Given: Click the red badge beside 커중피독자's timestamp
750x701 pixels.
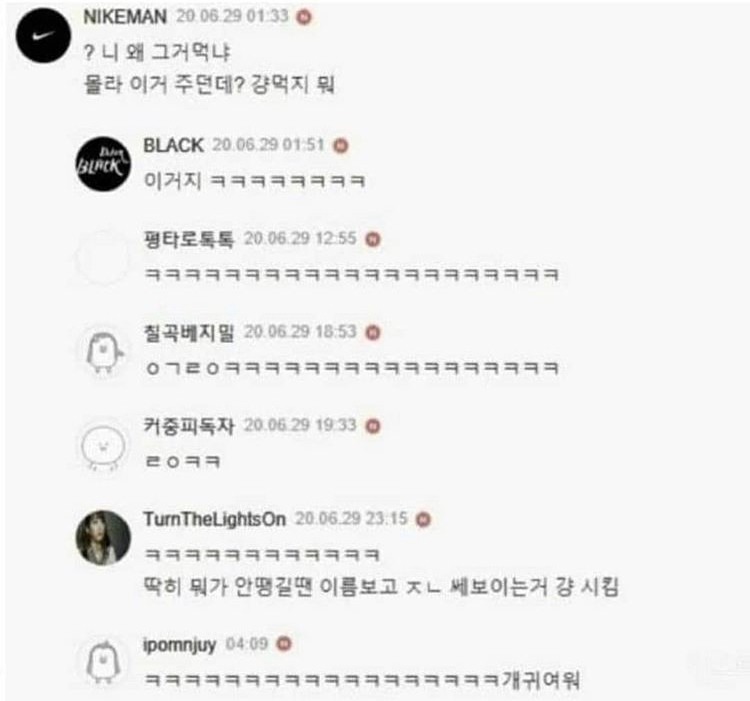Looking at the screenshot, I should pos(373,426).
